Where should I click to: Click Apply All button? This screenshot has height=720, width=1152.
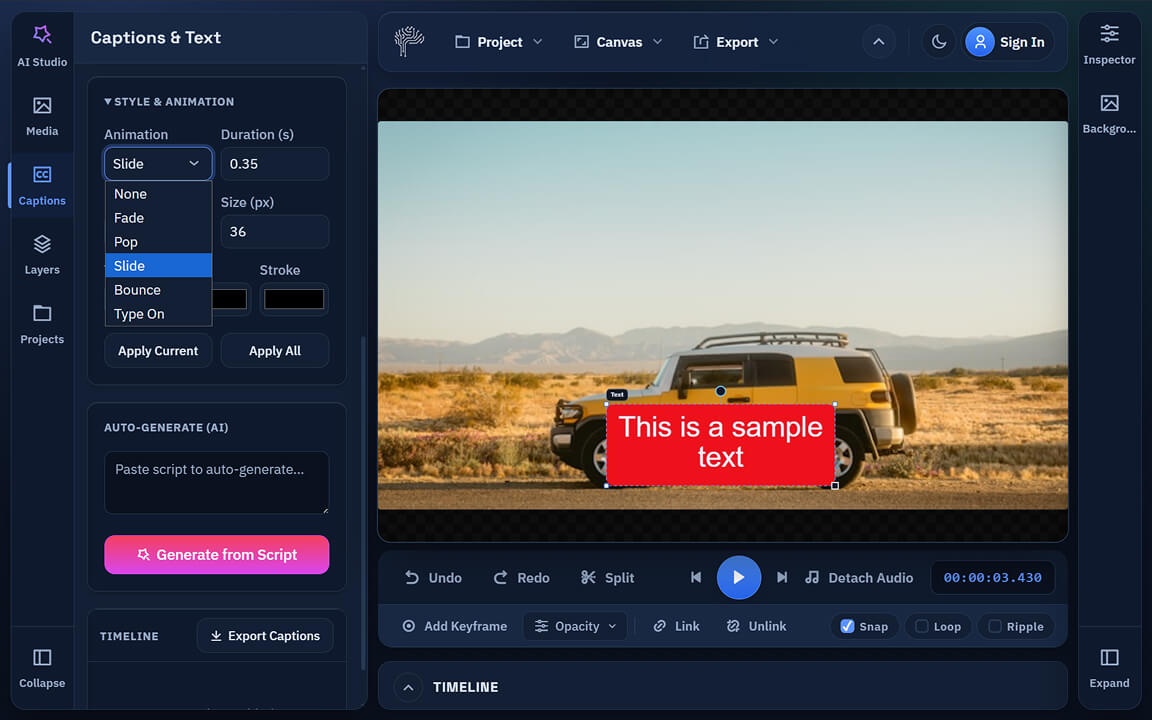275,350
